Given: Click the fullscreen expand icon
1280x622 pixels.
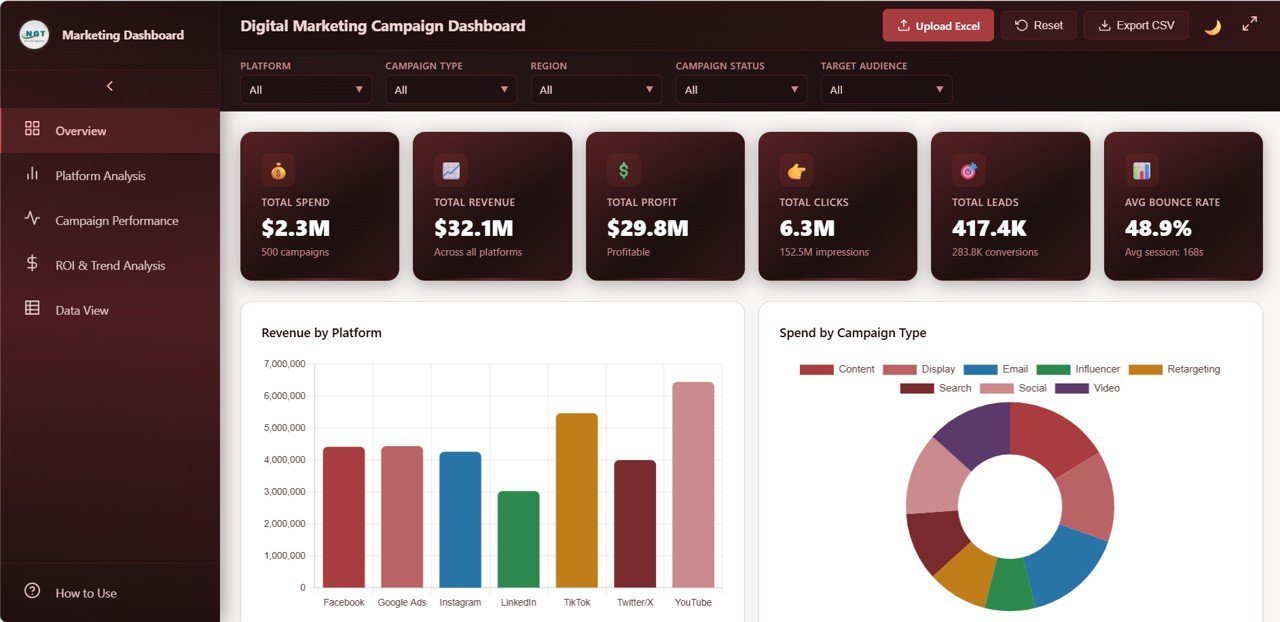Looking at the screenshot, I should [x=1251, y=25].
